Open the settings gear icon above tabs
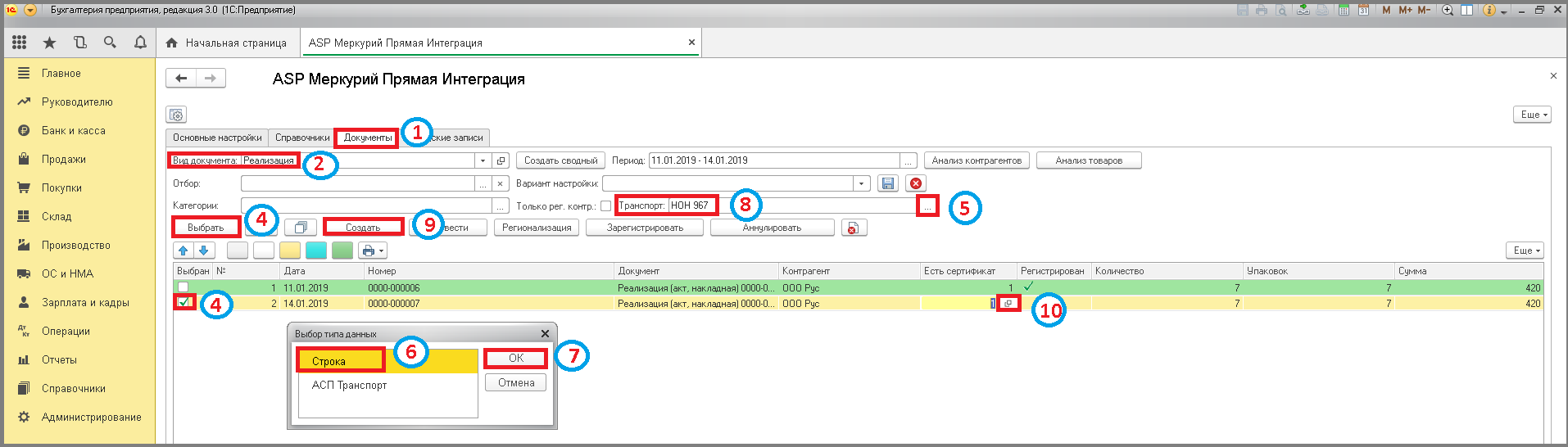The image size is (1568, 447). pos(176,115)
